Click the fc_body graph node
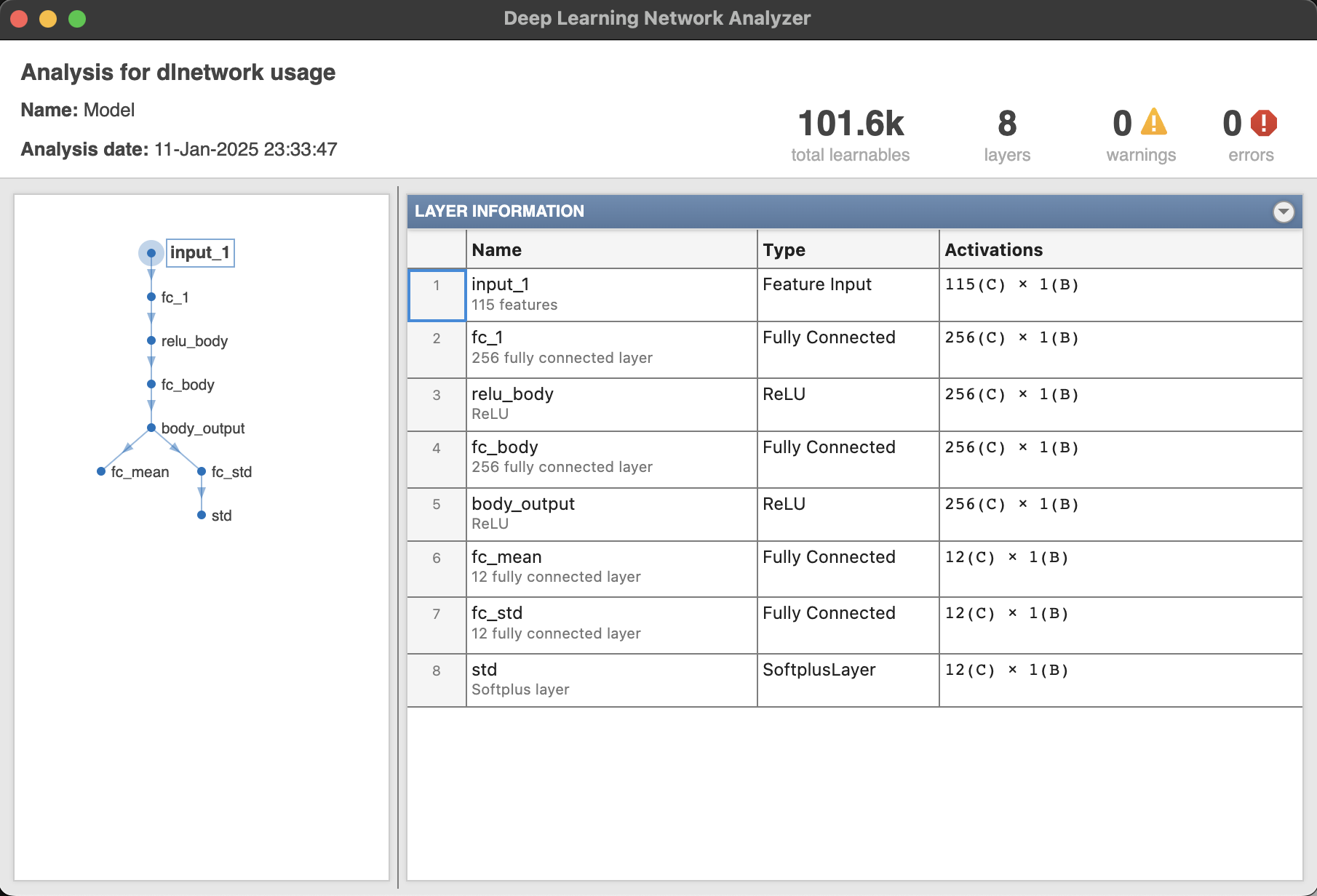This screenshot has width=1317, height=896. click(x=151, y=384)
